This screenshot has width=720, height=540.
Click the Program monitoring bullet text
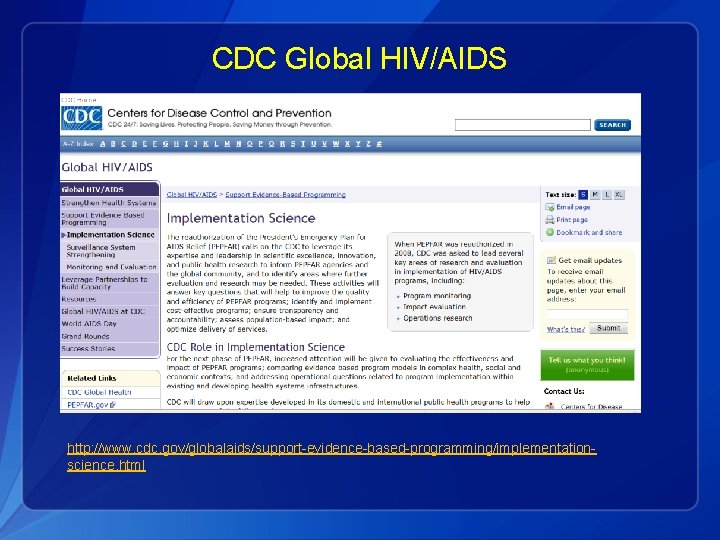tap(437, 296)
